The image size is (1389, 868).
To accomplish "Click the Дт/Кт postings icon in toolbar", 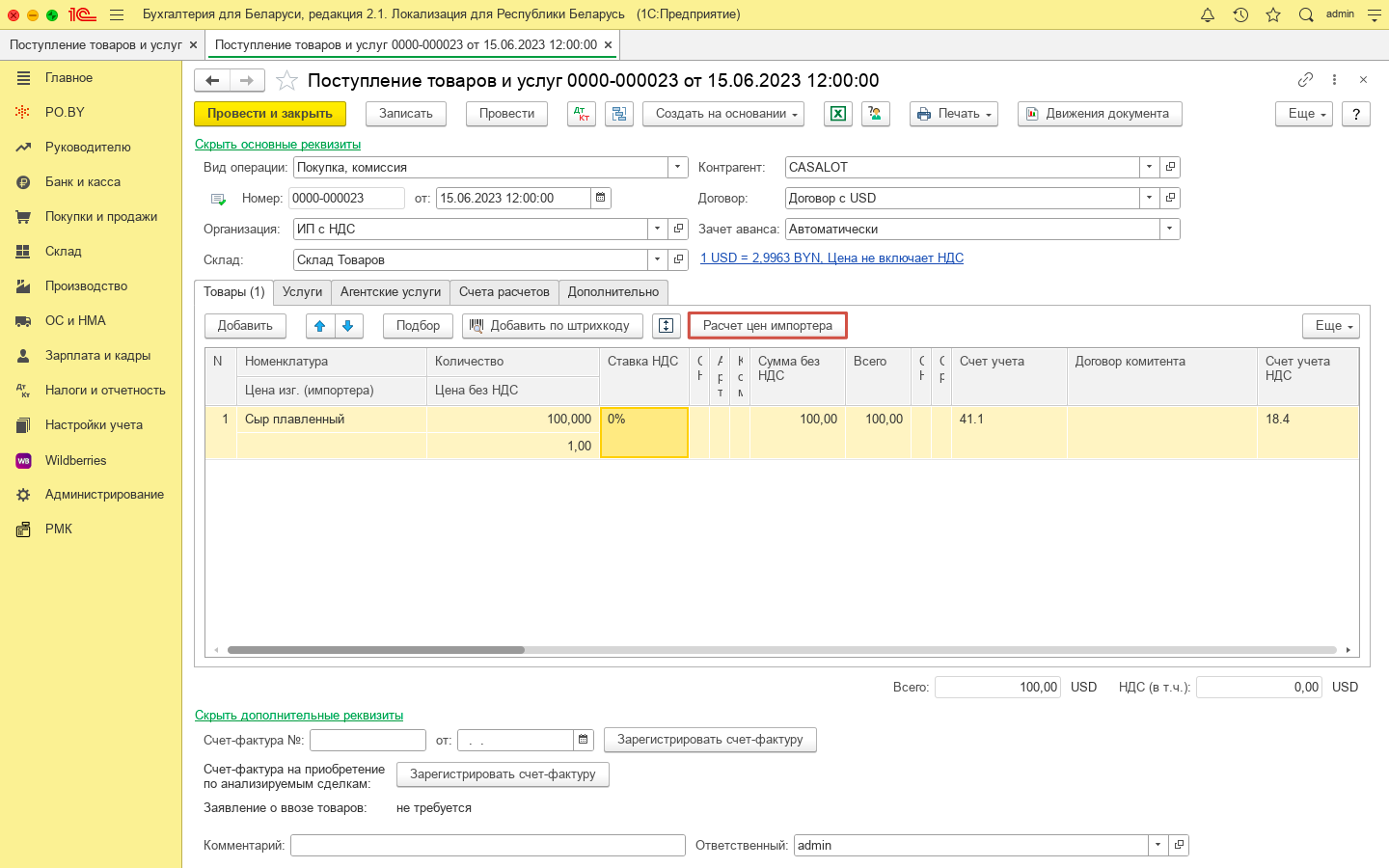I will click(582, 114).
